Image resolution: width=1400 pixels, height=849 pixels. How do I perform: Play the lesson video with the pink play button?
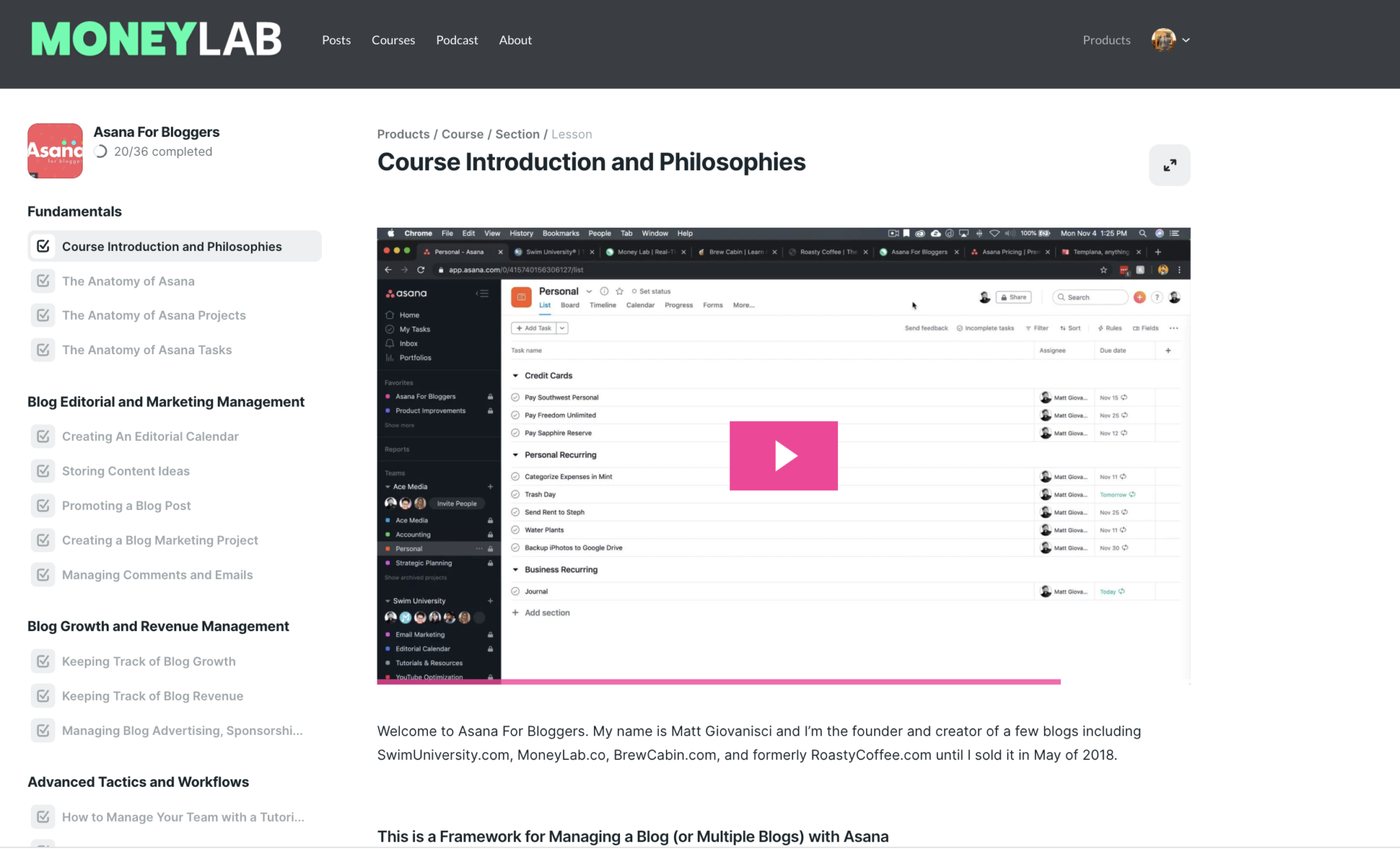click(783, 455)
